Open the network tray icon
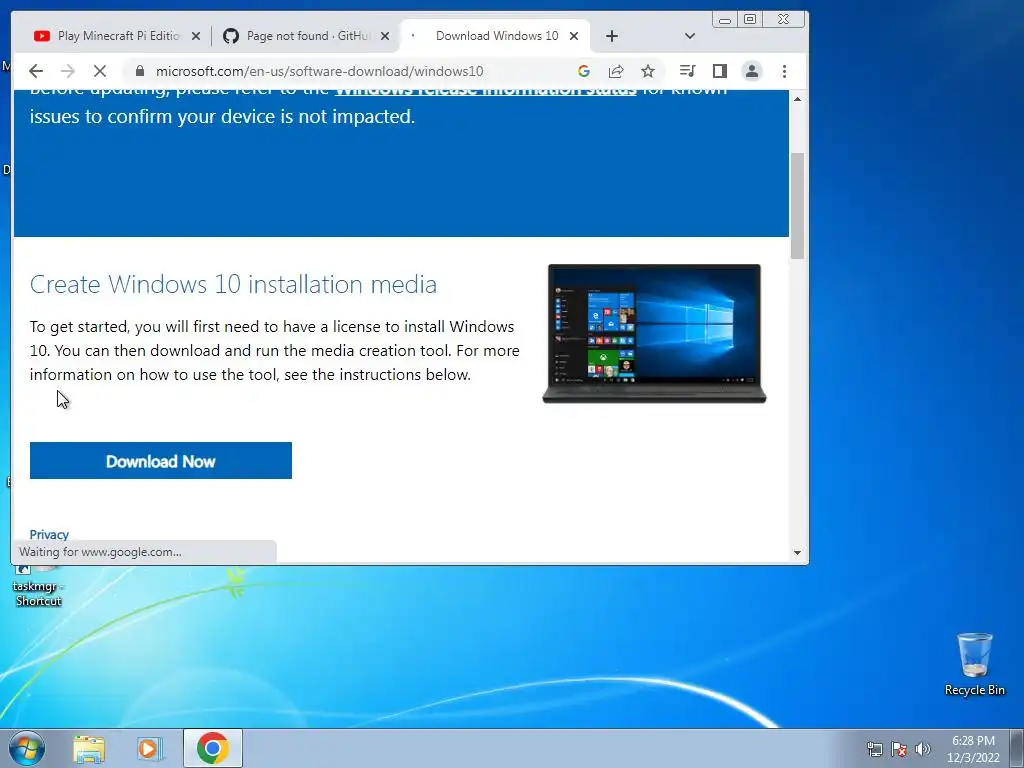Image resolution: width=1024 pixels, height=768 pixels. (x=874, y=749)
